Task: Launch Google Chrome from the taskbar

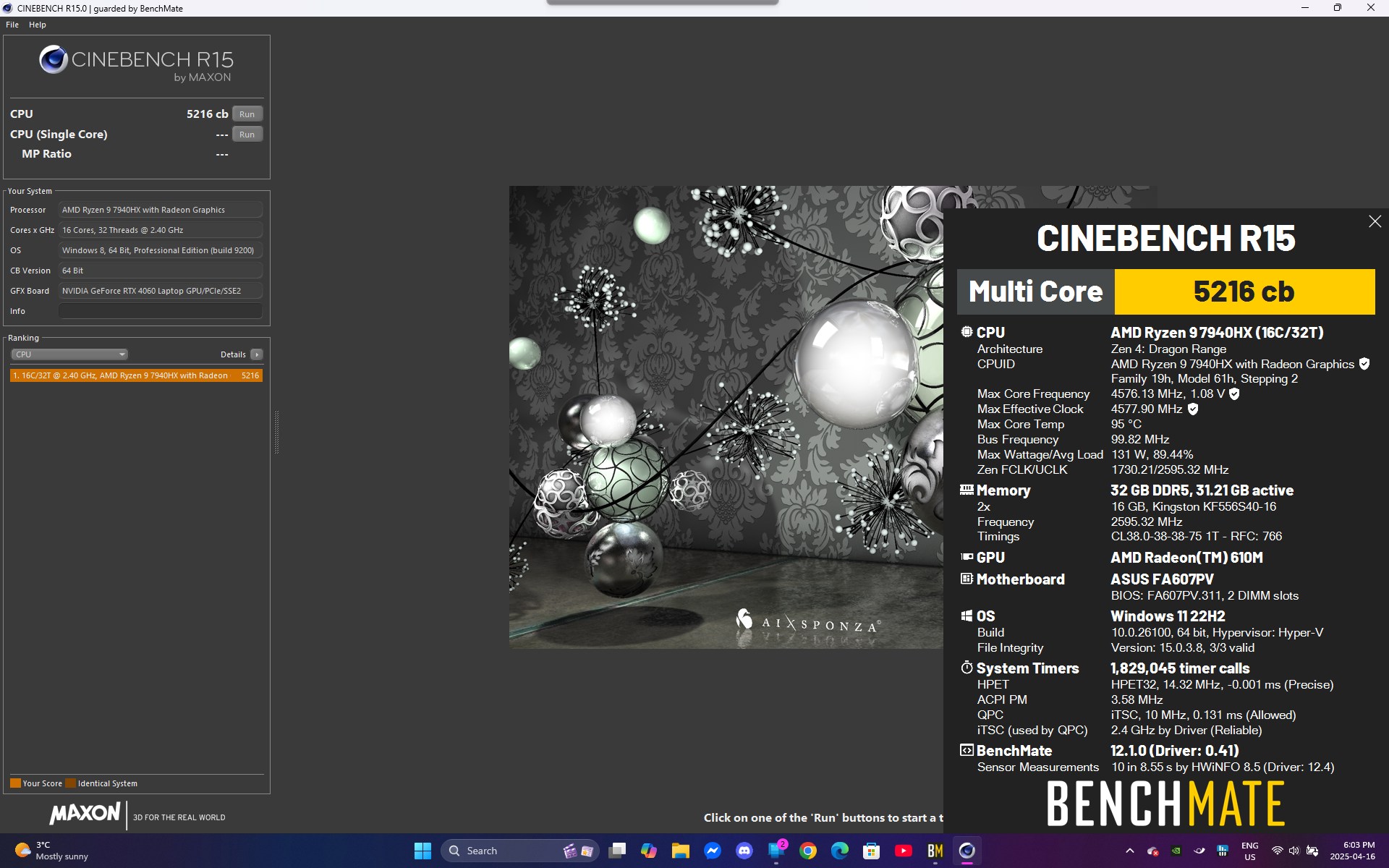Action: [808, 851]
